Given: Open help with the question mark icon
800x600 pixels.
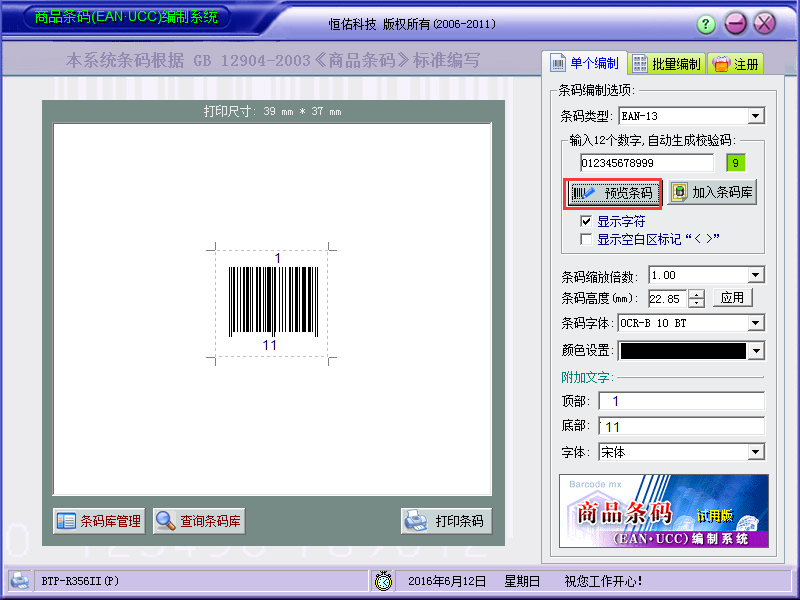Looking at the screenshot, I should coord(704,24).
